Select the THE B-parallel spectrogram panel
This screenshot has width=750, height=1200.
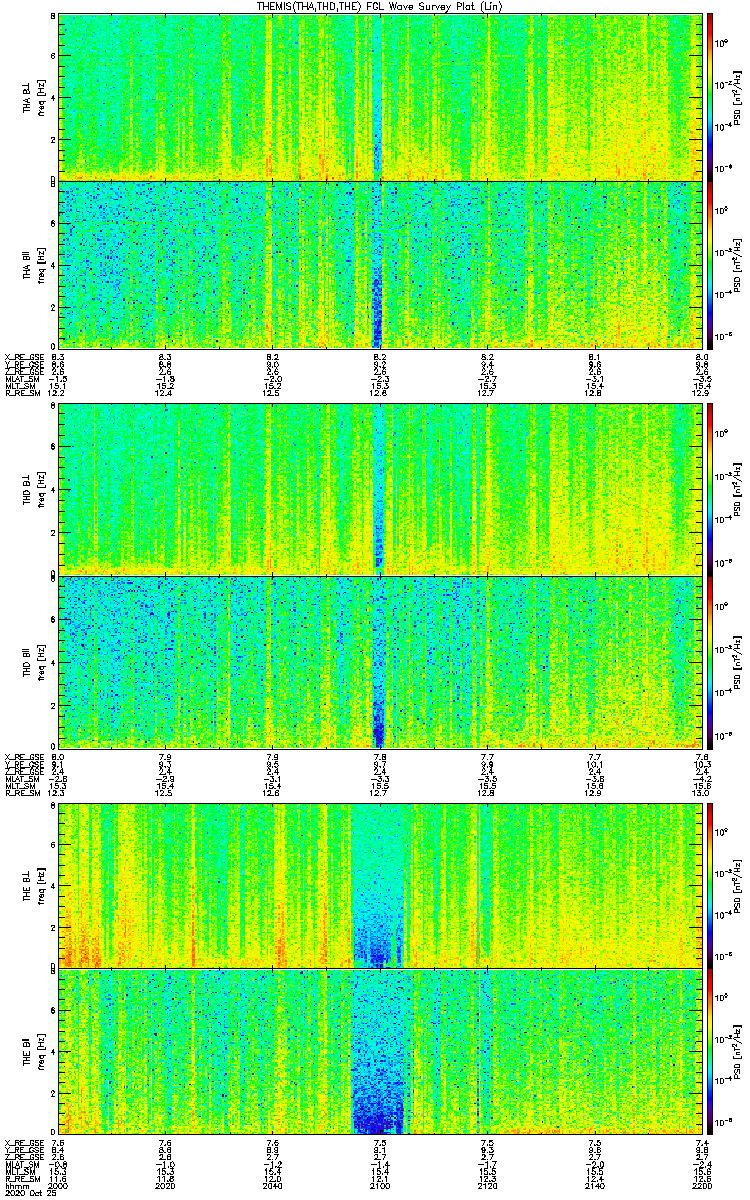380,1052
